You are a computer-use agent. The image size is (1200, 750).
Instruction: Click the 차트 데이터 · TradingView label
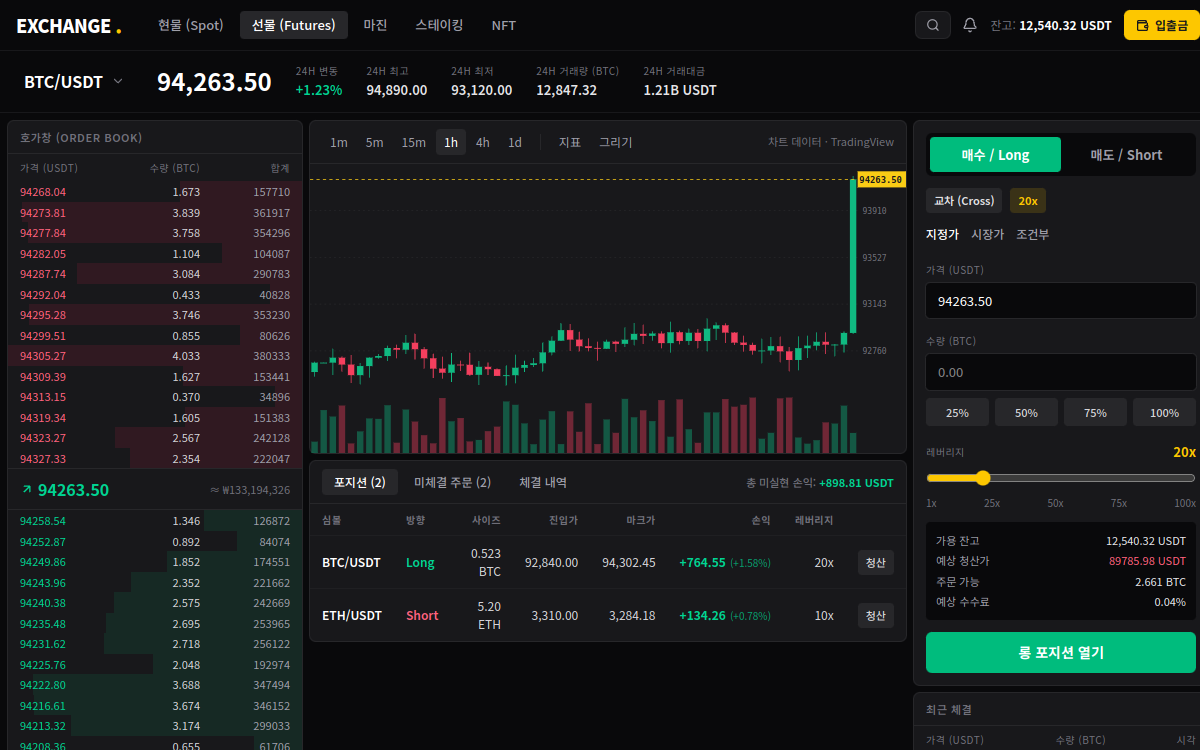tap(831, 142)
